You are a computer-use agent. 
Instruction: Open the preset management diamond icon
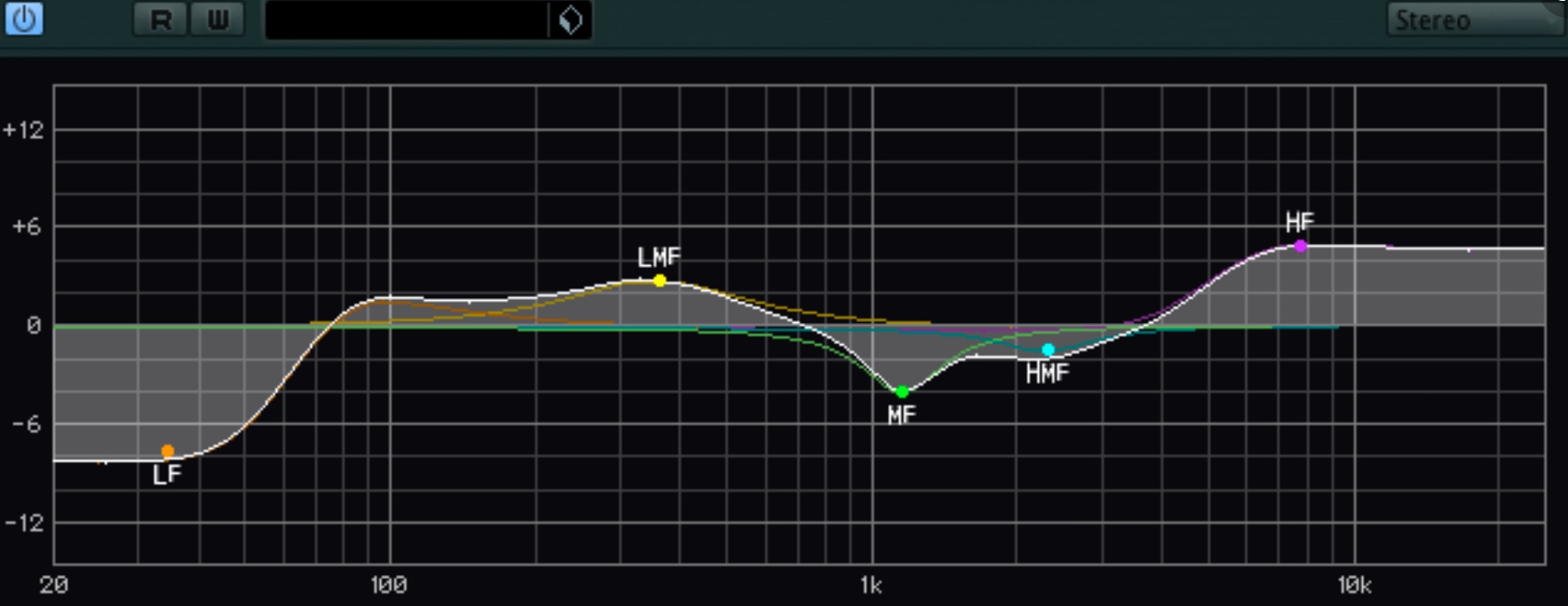pyautogui.click(x=571, y=20)
